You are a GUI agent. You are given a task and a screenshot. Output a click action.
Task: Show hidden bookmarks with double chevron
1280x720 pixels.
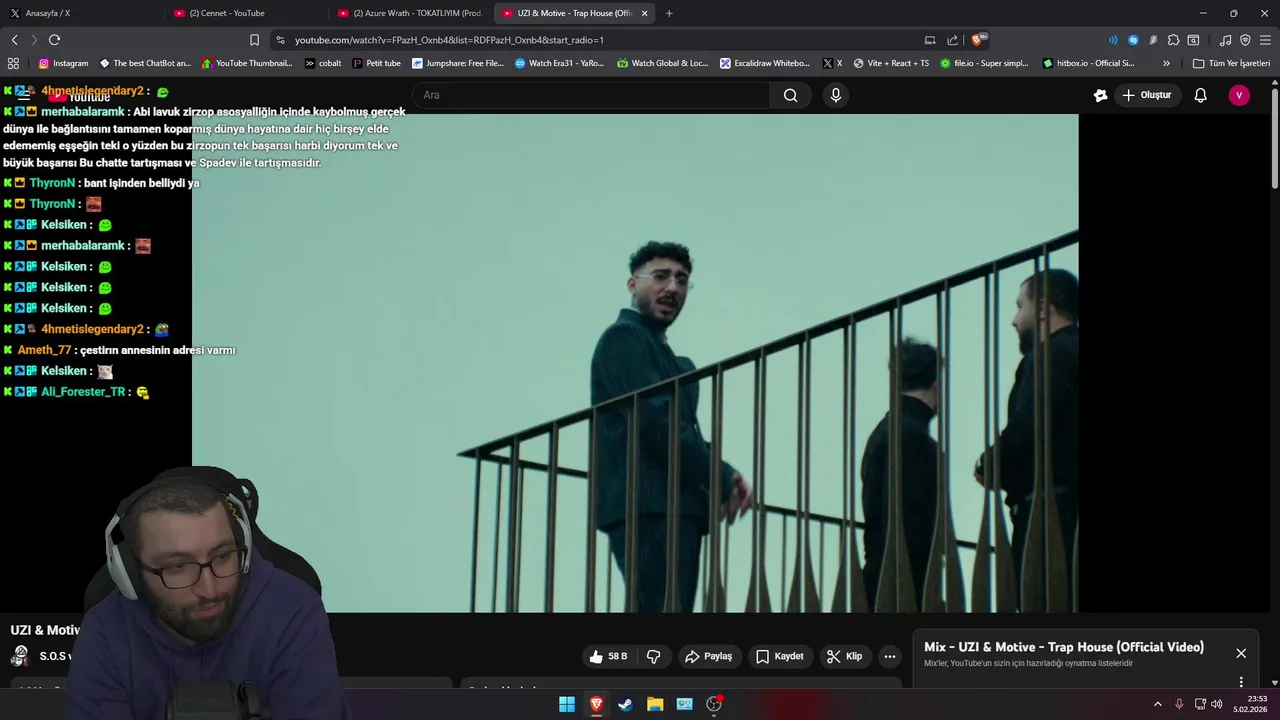point(1166,63)
